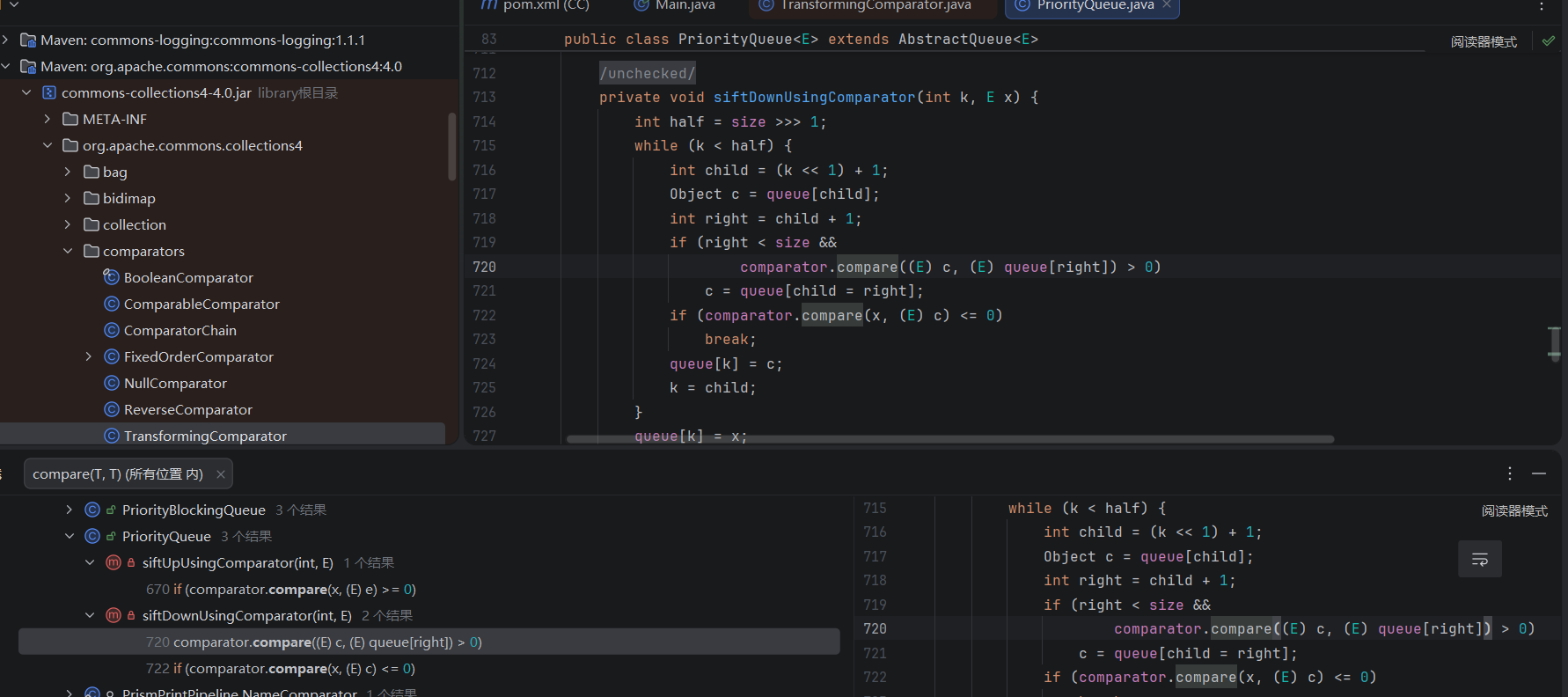The height and width of the screenshot is (697, 1568).
Task: Switch to TransformingComparator.java tab
Action: tap(875, 6)
